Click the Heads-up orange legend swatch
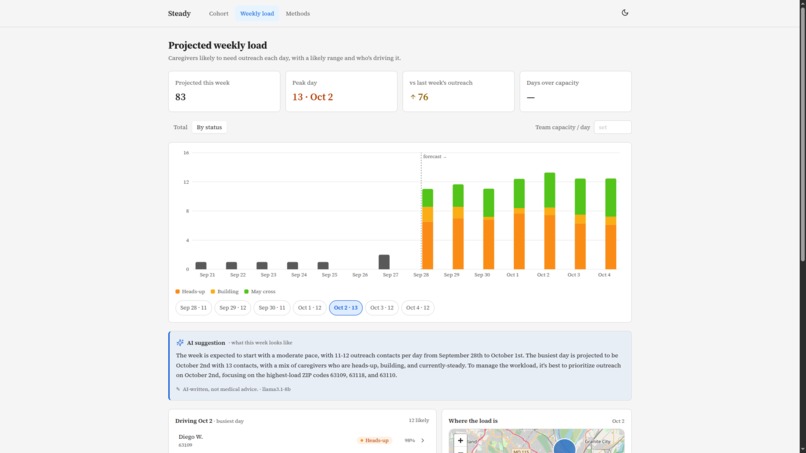 point(177,292)
